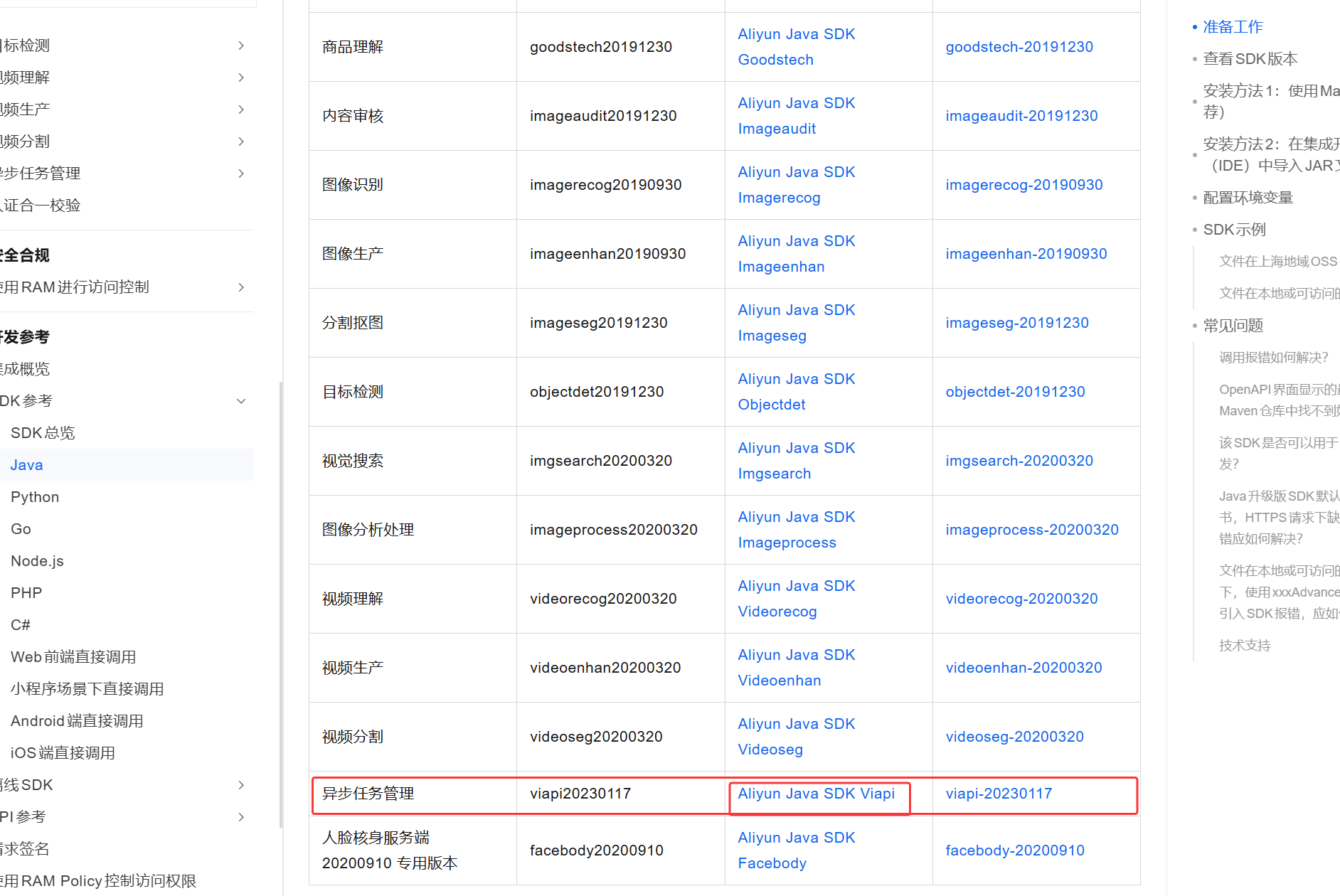This screenshot has height=896, width=1340.
Task: Jump to 准备工作 in the page outline
Action: tap(1233, 27)
